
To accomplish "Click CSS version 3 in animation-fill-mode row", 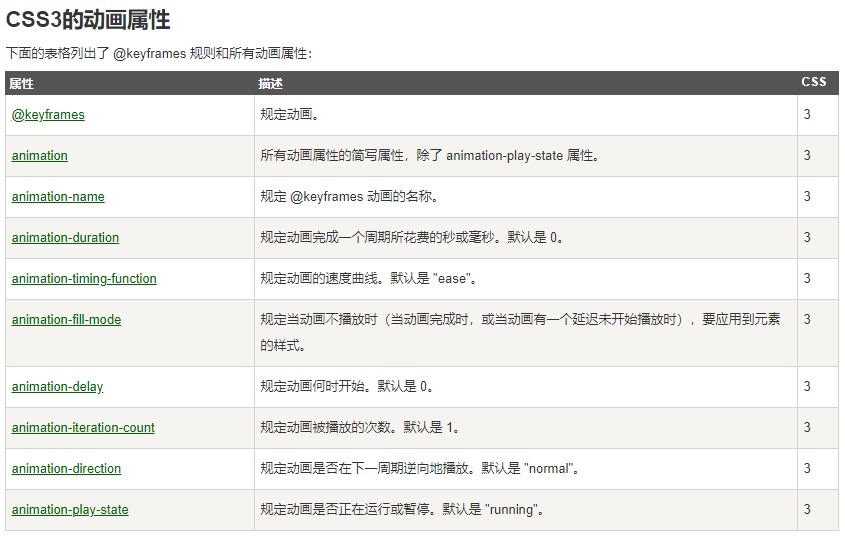I will [x=807, y=319].
